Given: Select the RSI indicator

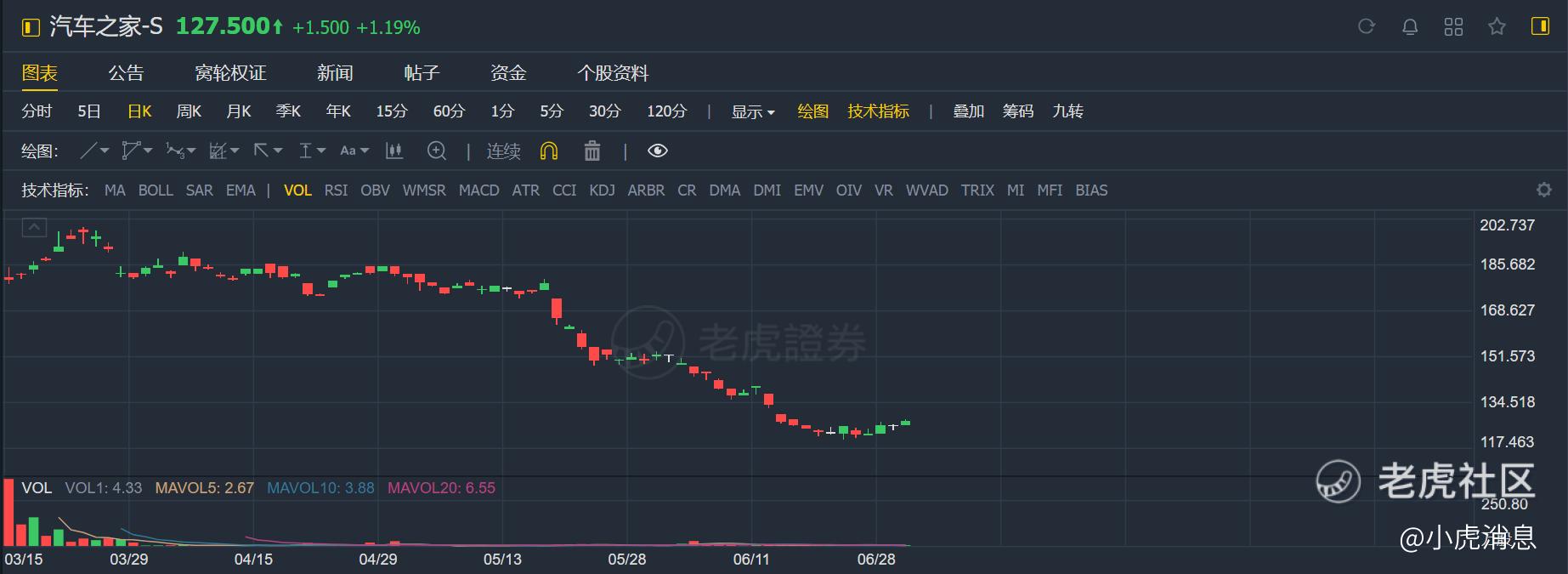Looking at the screenshot, I should click(336, 190).
